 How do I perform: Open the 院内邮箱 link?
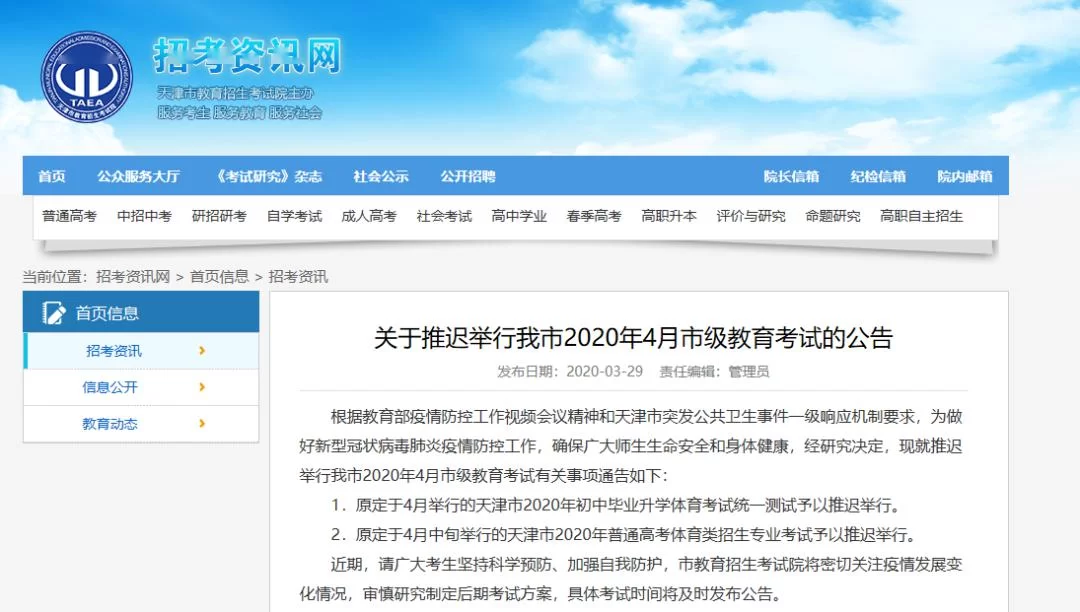(965, 176)
